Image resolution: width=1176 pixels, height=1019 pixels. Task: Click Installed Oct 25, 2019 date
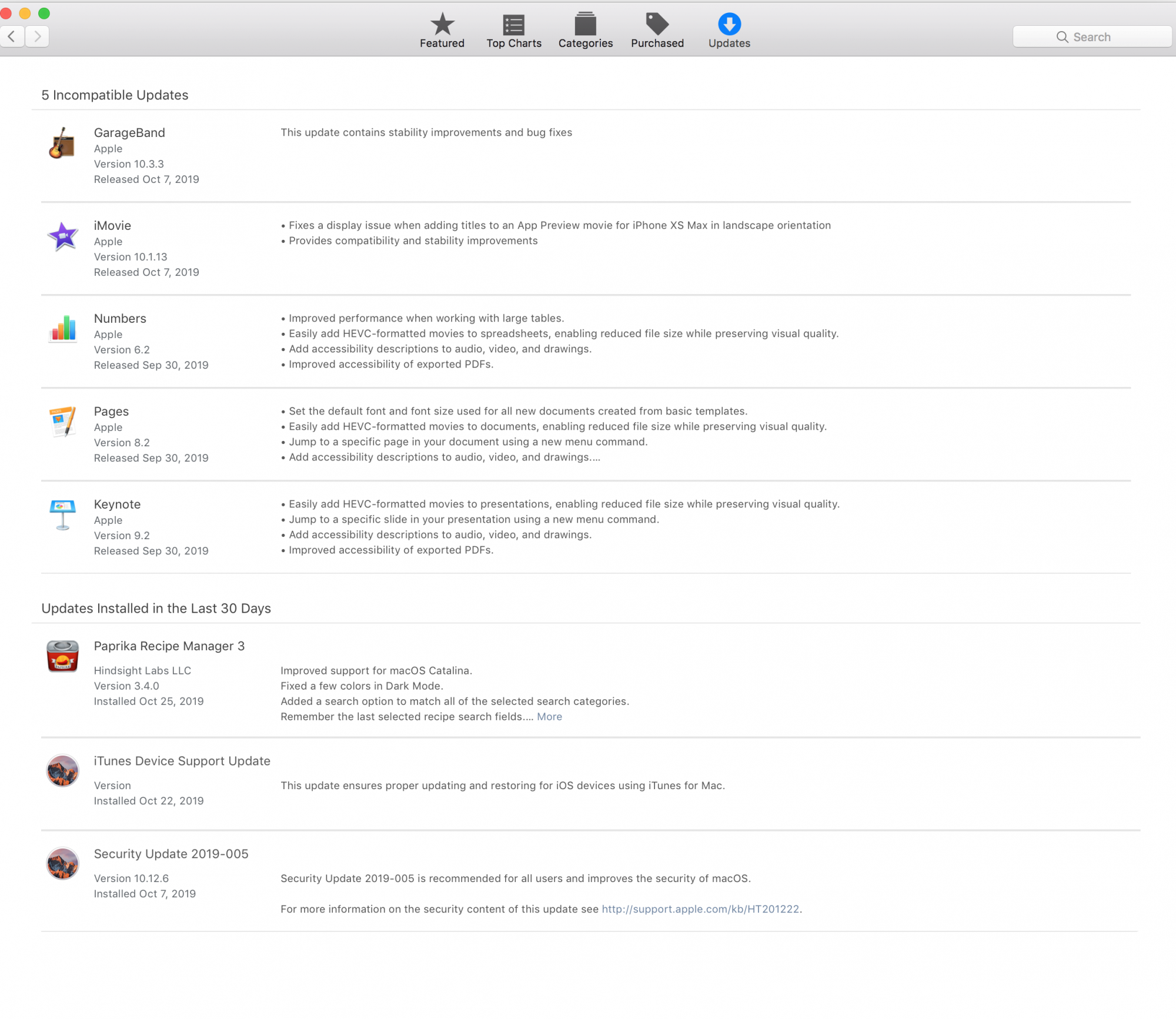pos(149,701)
